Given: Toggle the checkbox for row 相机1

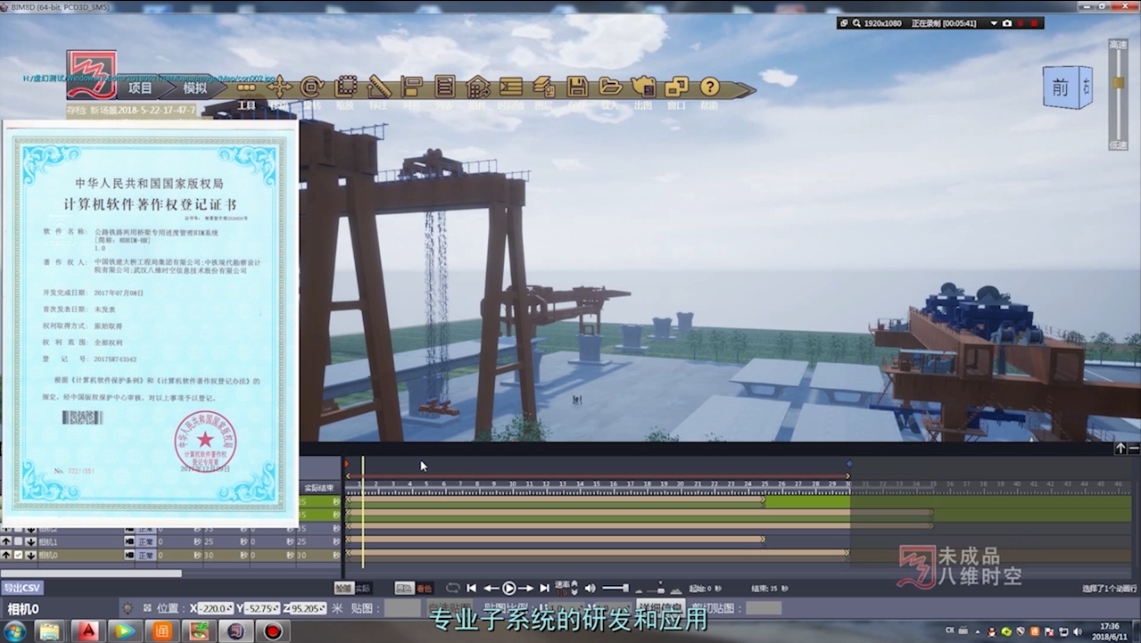Looking at the screenshot, I should [x=18, y=541].
